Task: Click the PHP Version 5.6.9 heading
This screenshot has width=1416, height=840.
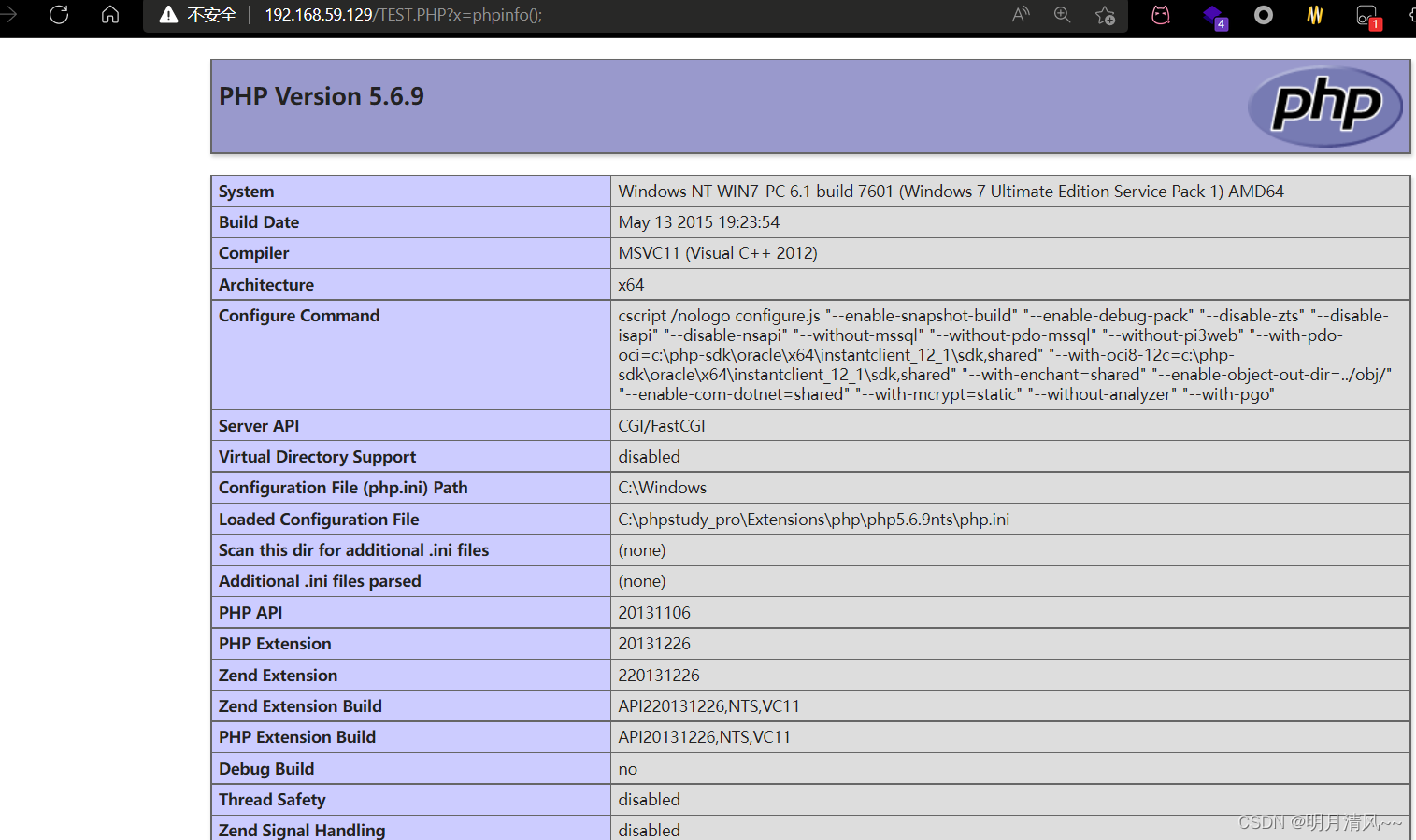Action: 322,96
